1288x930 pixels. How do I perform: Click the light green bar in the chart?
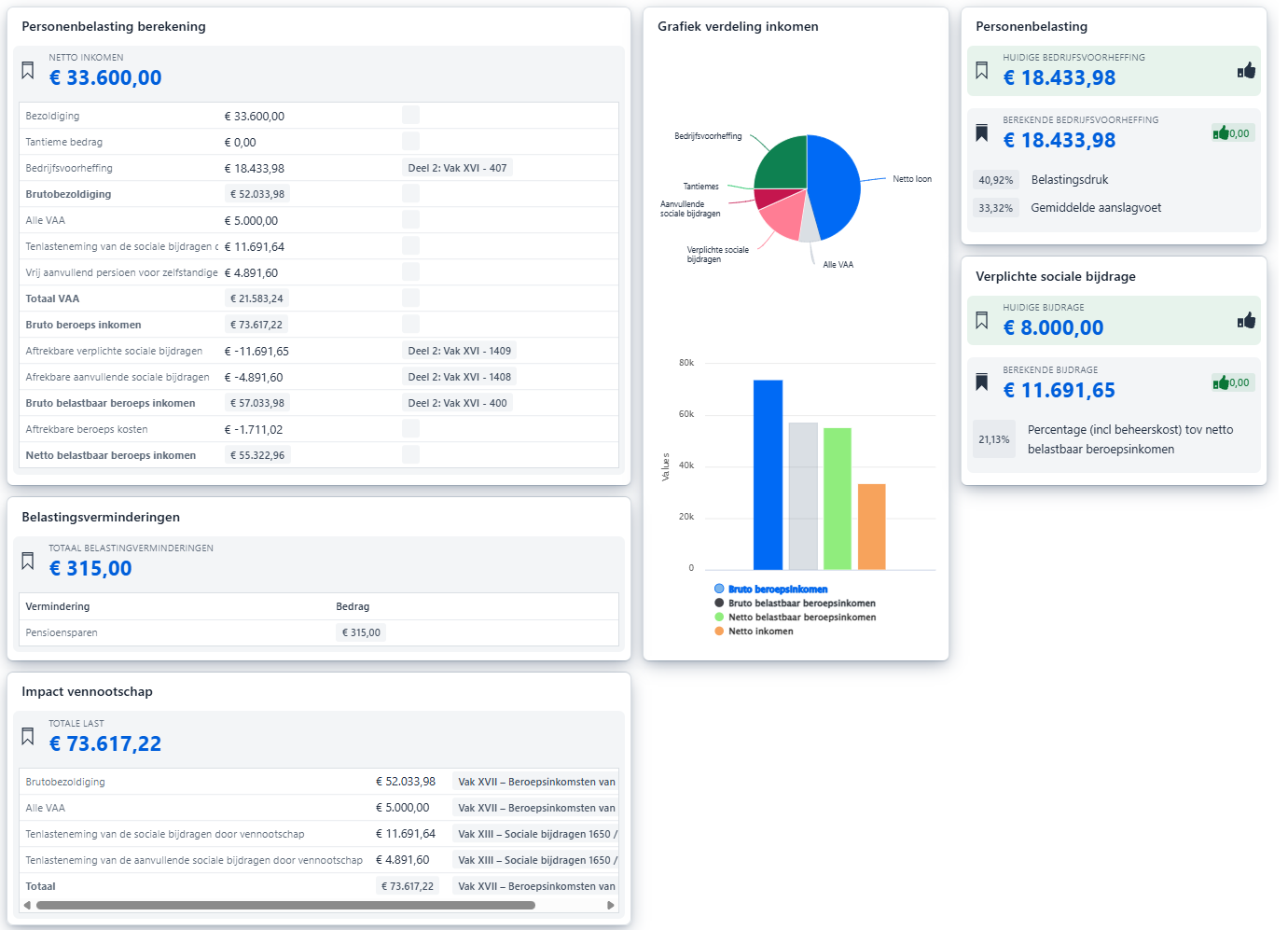tap(838, 499)
